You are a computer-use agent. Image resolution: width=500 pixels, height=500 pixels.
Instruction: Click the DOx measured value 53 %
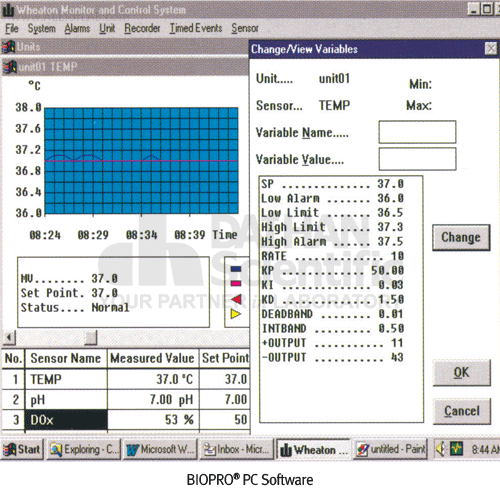pyautogui.click(x=179, y=420)
